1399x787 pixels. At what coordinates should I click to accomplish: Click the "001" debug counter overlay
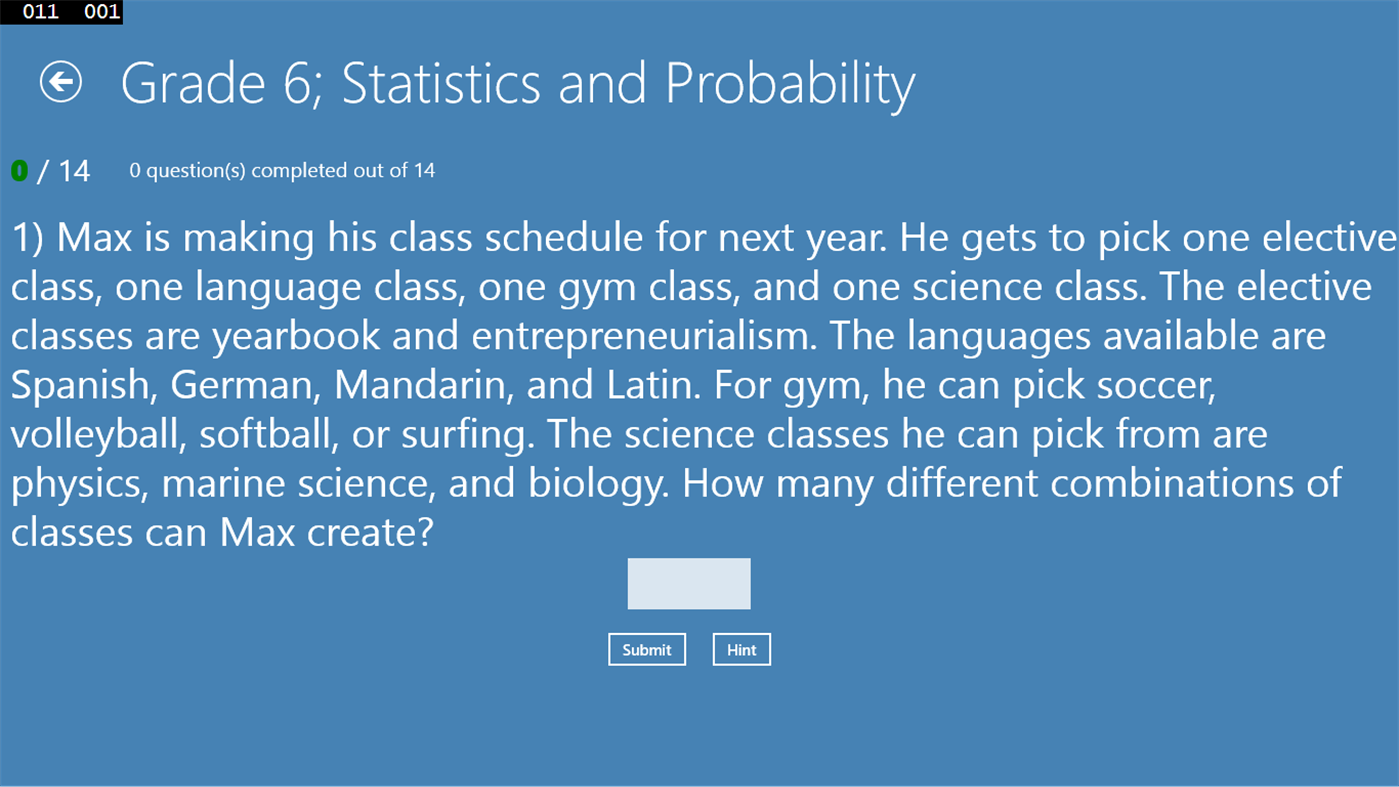coord(99,12)
